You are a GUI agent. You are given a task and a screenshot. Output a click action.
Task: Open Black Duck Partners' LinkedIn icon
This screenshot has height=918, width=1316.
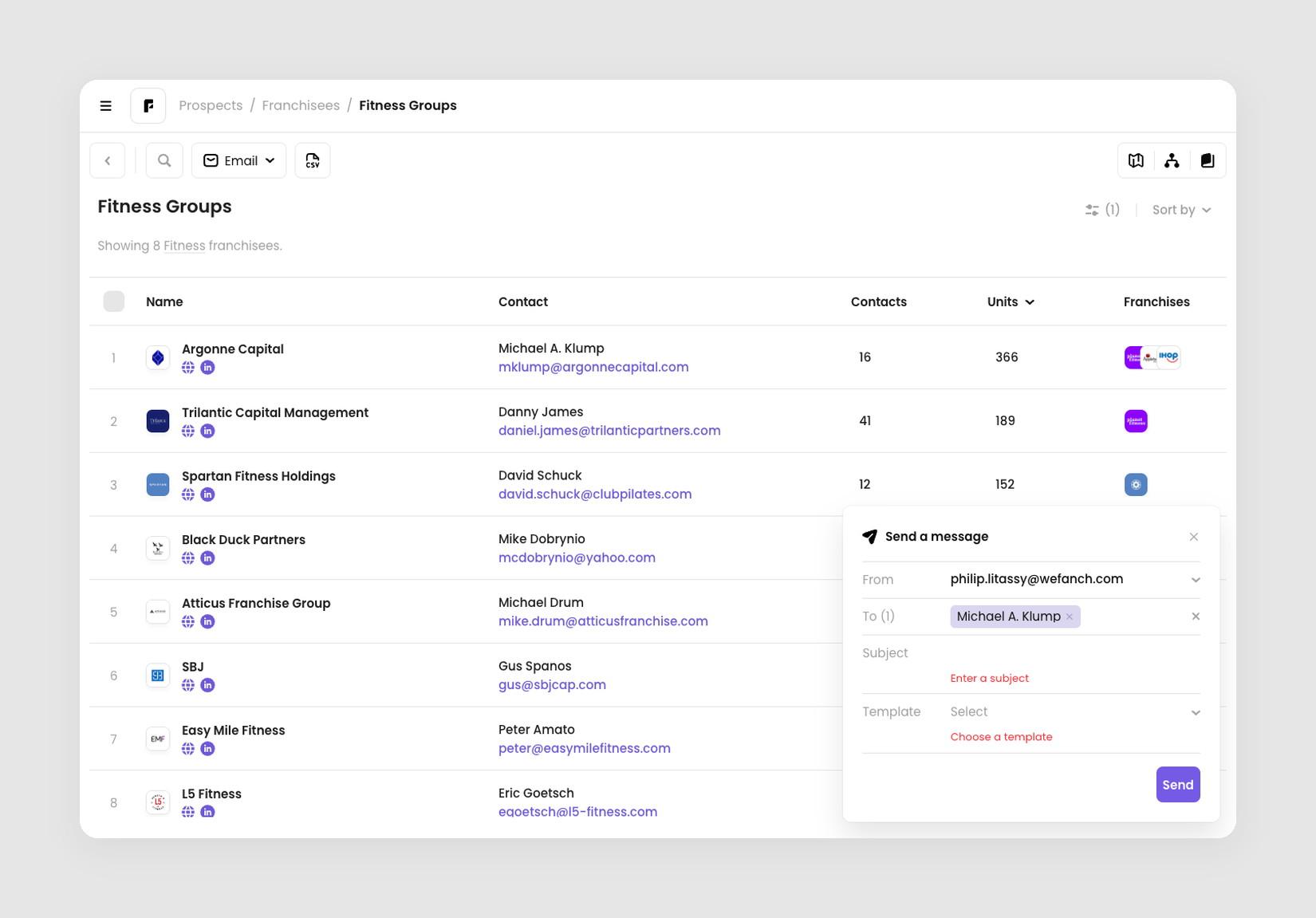pyautogui.click(x=207, y=558)
